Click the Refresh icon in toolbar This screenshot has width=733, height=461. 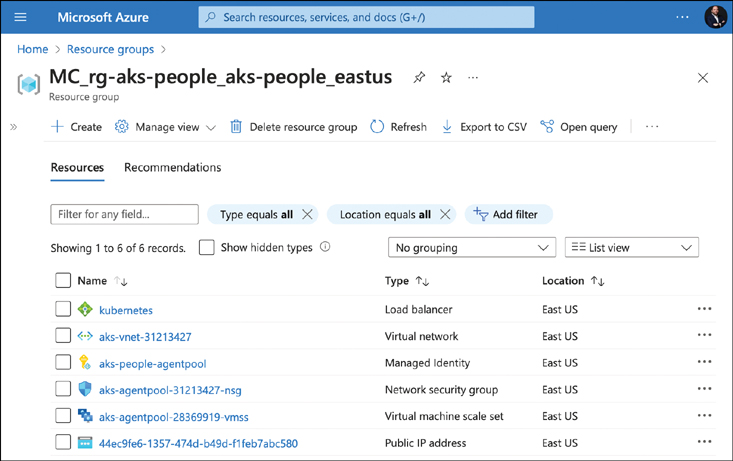pyautogui.click(x=377, y=127)
